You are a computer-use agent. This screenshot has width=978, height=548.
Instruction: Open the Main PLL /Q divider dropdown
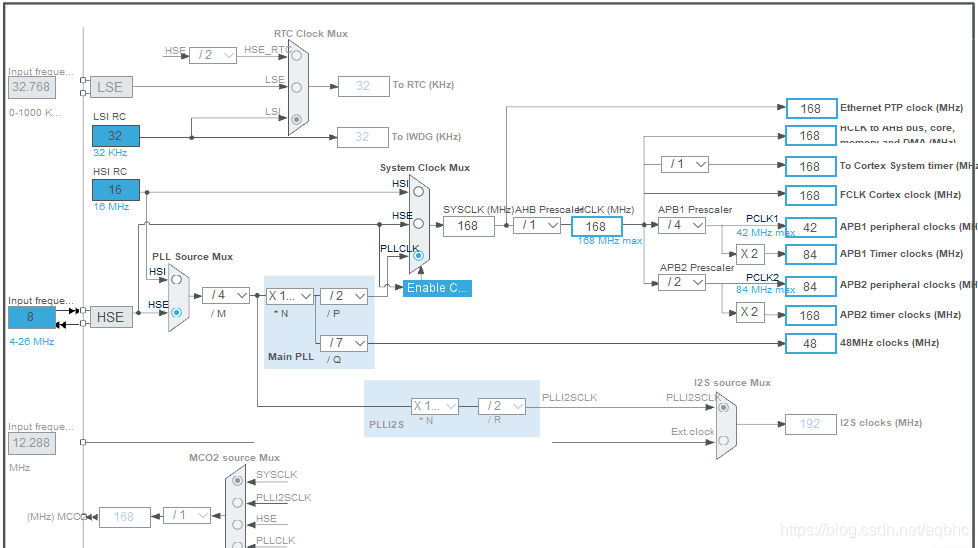(x=344, y=343)
